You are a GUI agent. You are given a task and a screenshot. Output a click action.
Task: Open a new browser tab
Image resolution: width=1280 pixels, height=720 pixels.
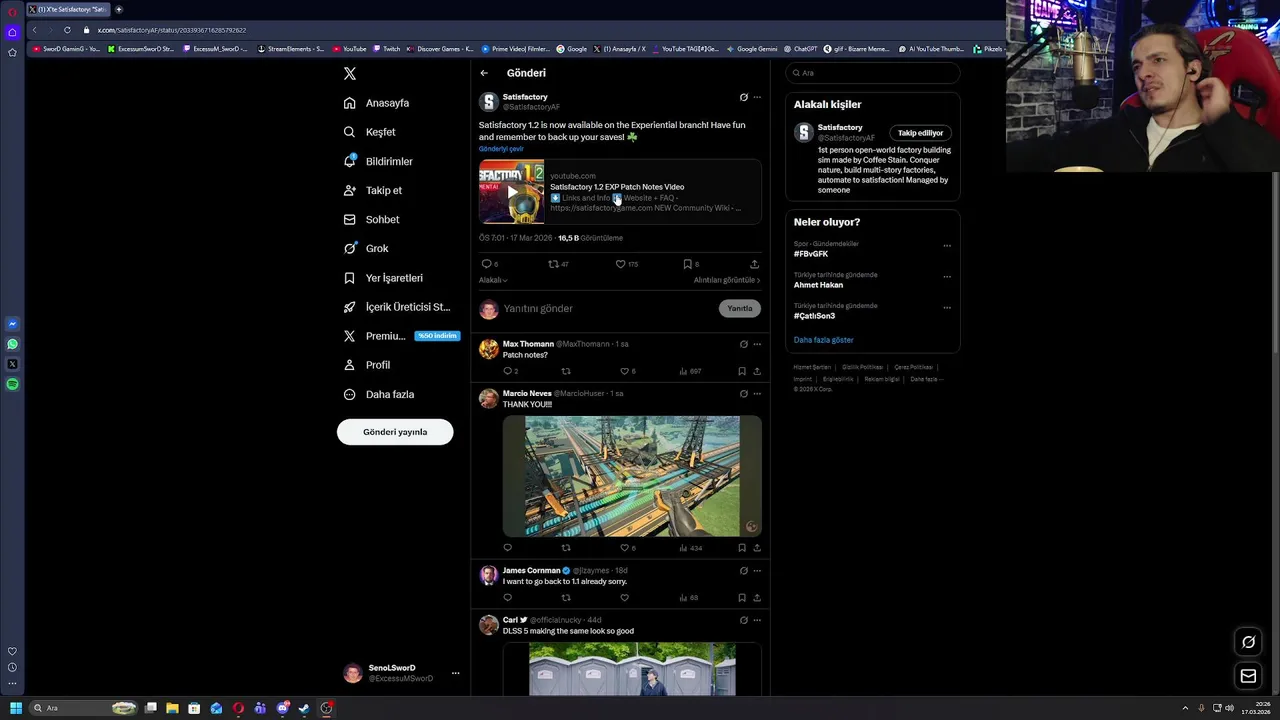pyautogui.click(x=118, y=9)
